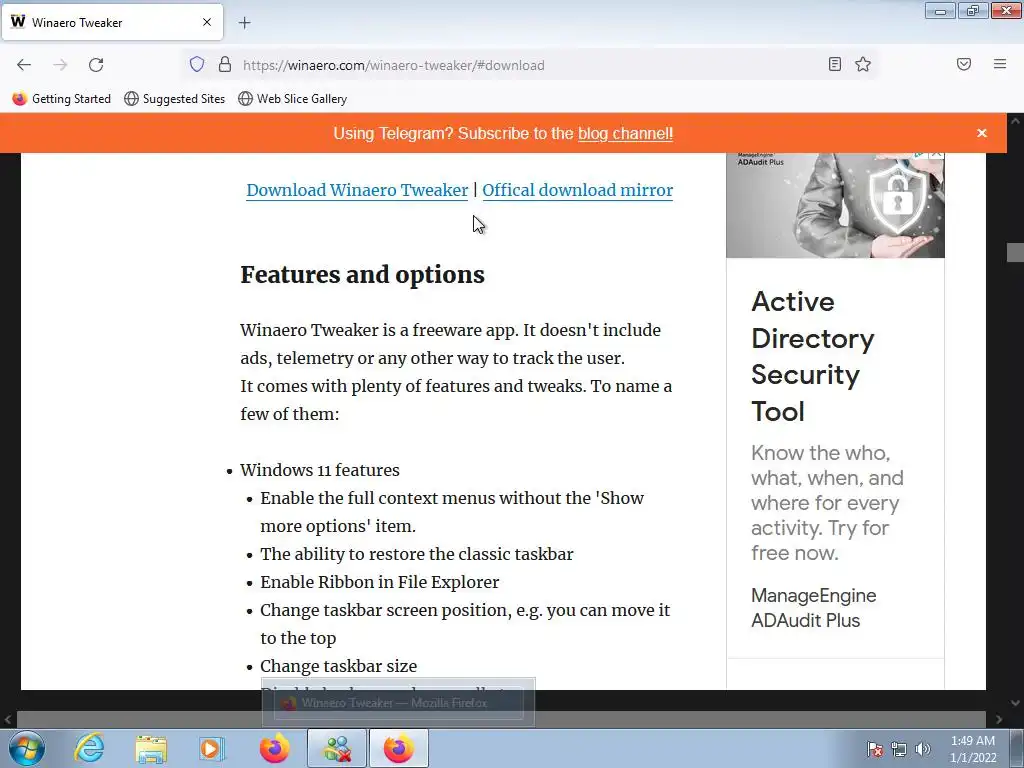Click the Features and options heading

(x=362, y=275)
